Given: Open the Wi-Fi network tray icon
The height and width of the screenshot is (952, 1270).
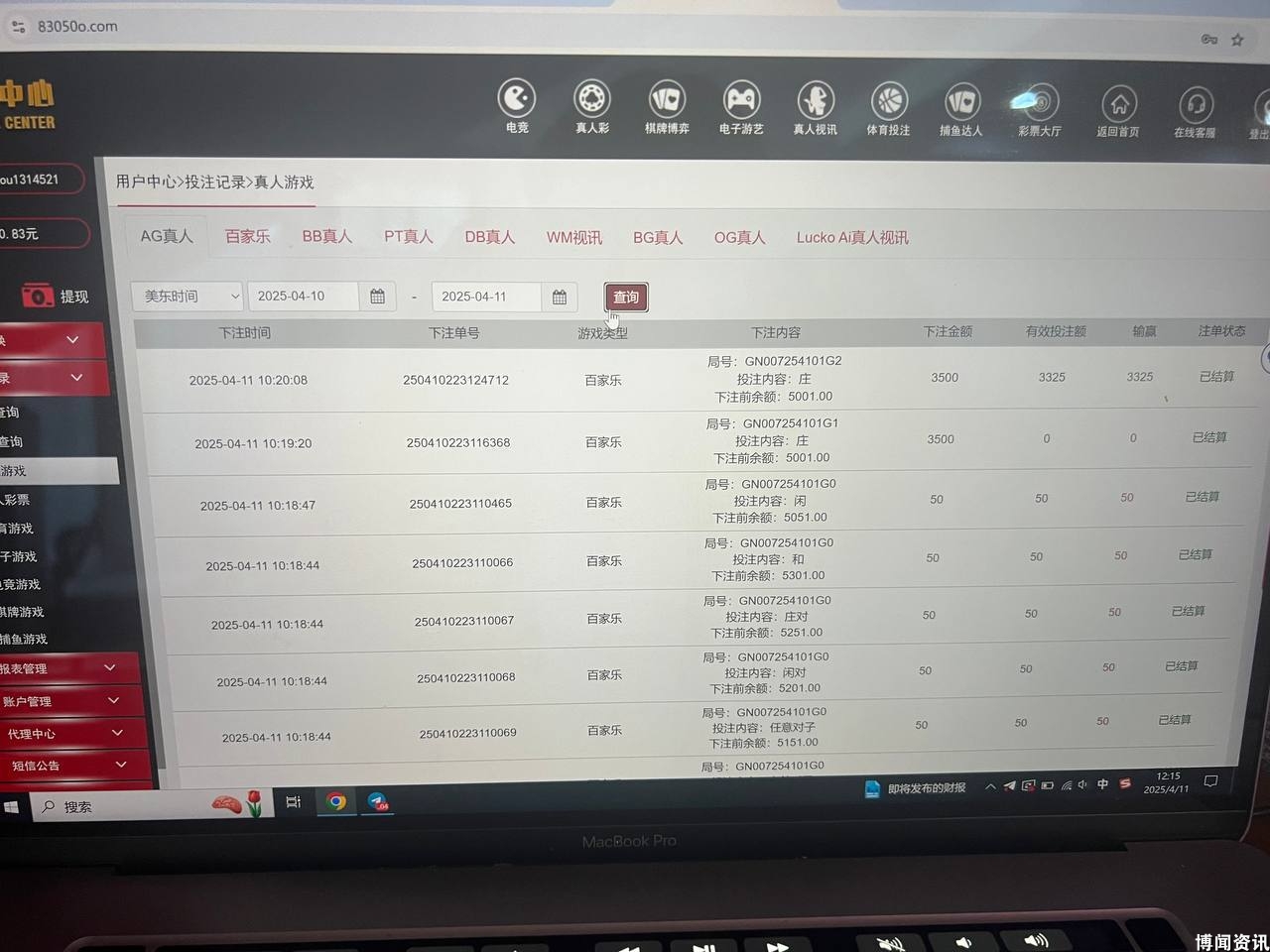Looking at the screenshot, I should pyautogui.click(x=1067, y=785).
